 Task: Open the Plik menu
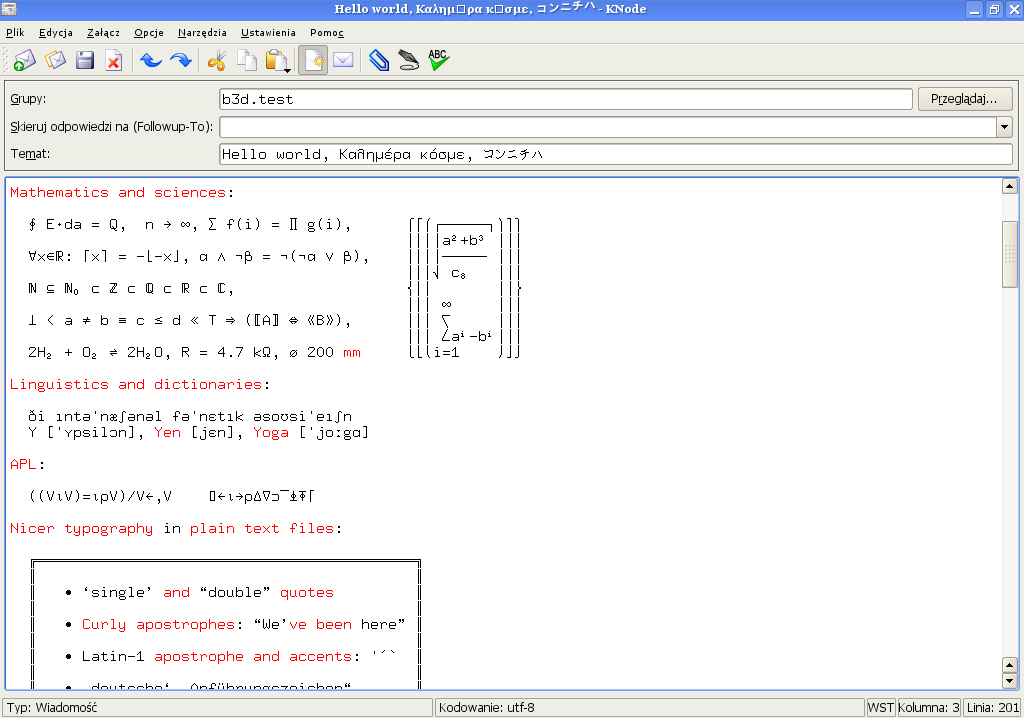(x=15, y=33)
